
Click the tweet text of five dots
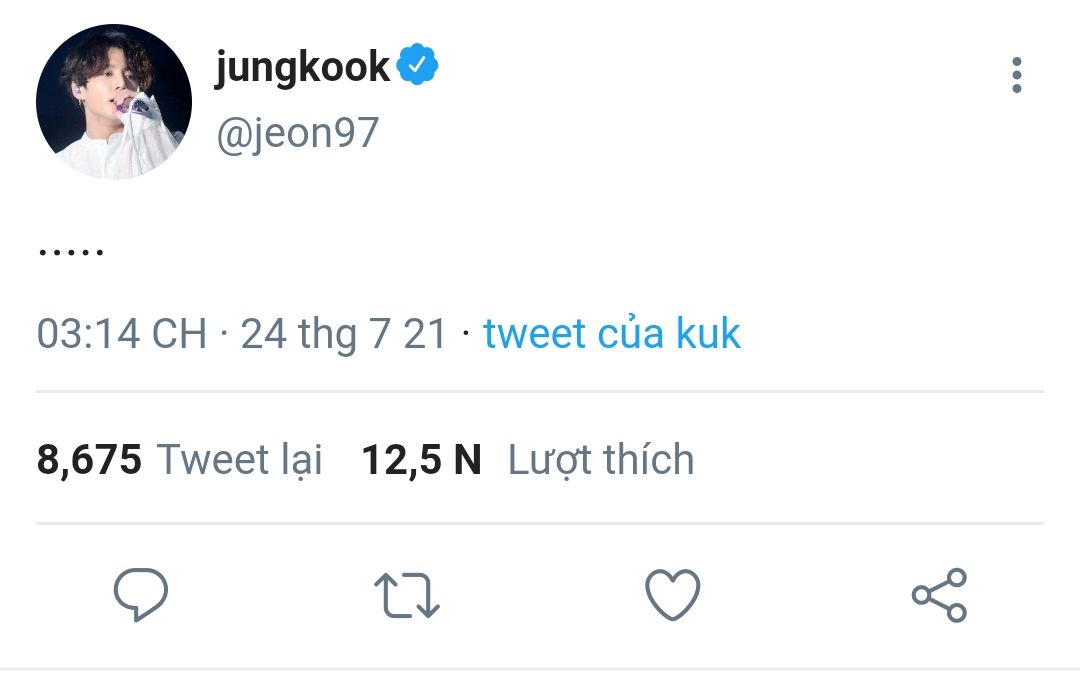coord(71,252)
